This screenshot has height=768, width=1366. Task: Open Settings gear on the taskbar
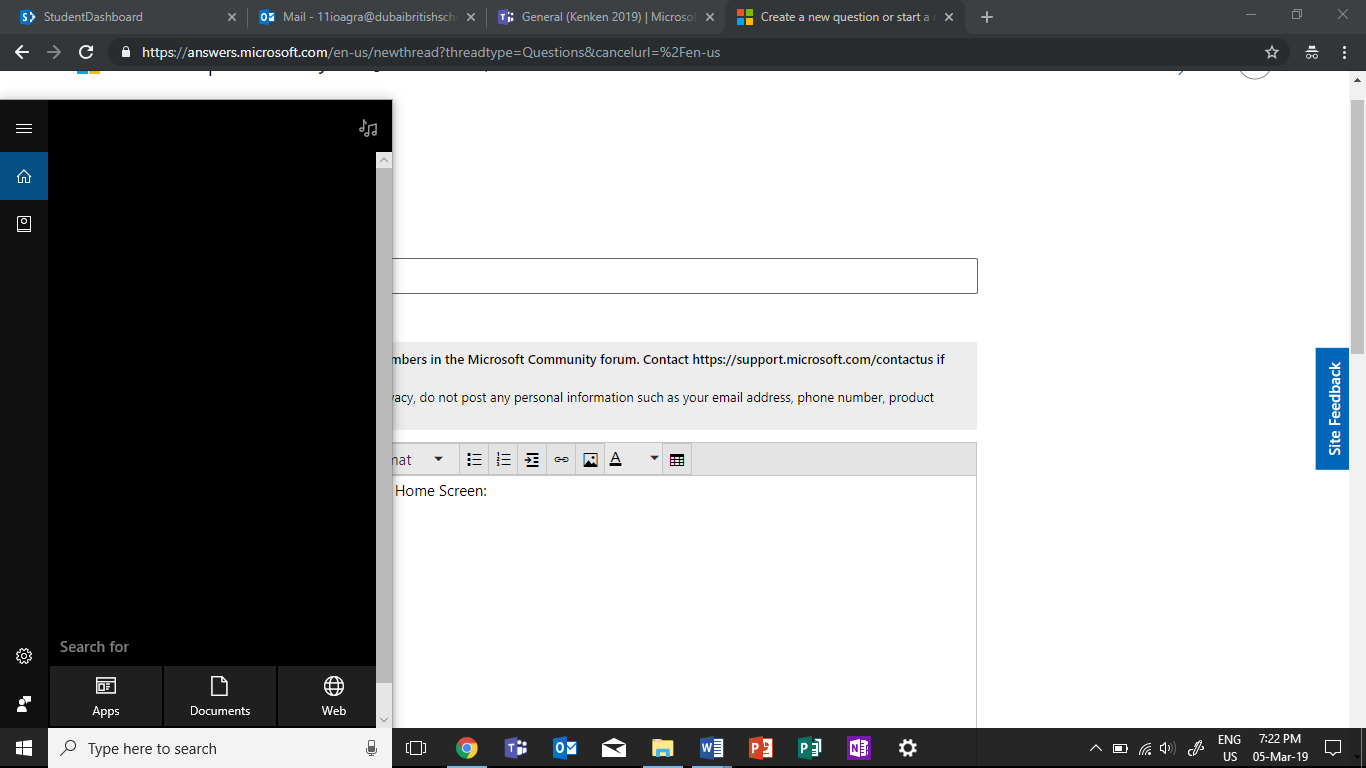[908, 748]
